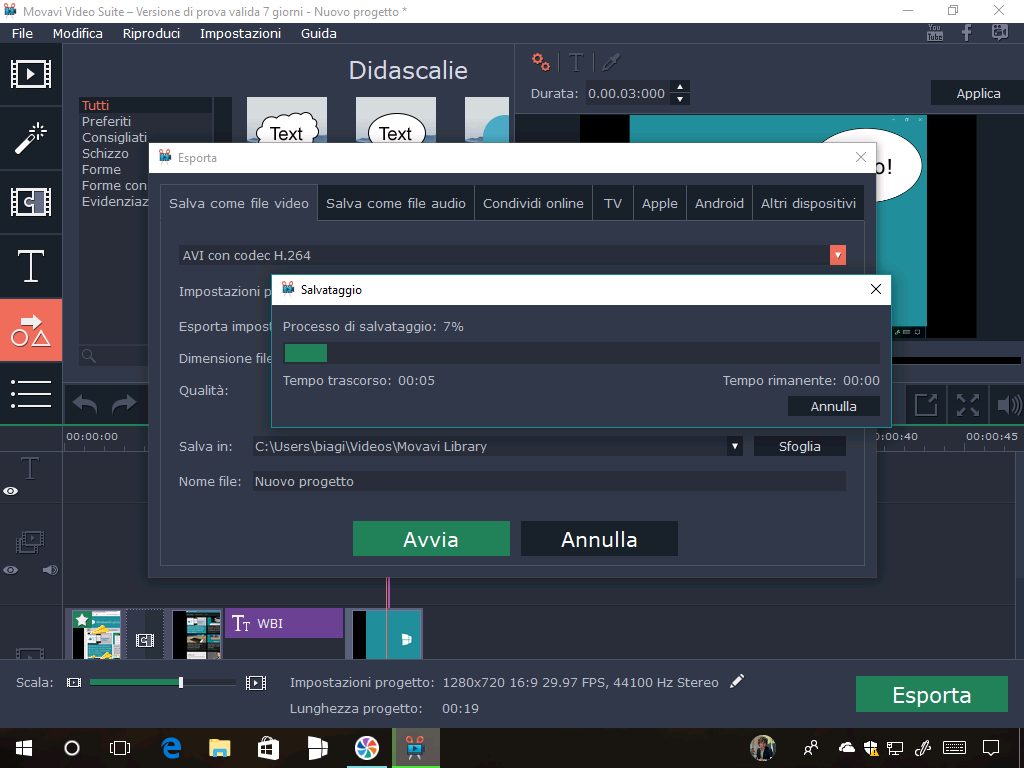Select the Android export tab
Viewport: 1024px width, 768px height.
[719, 203]
